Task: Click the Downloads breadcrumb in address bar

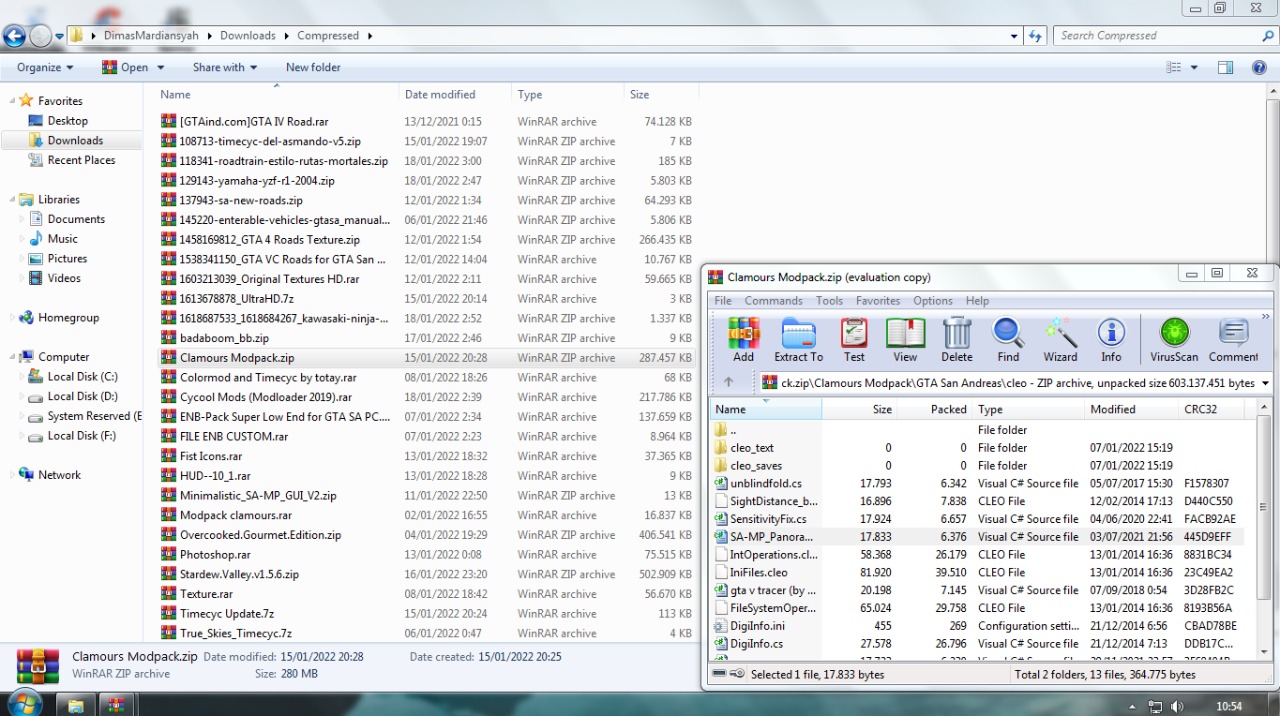Action: click(248, 35)
